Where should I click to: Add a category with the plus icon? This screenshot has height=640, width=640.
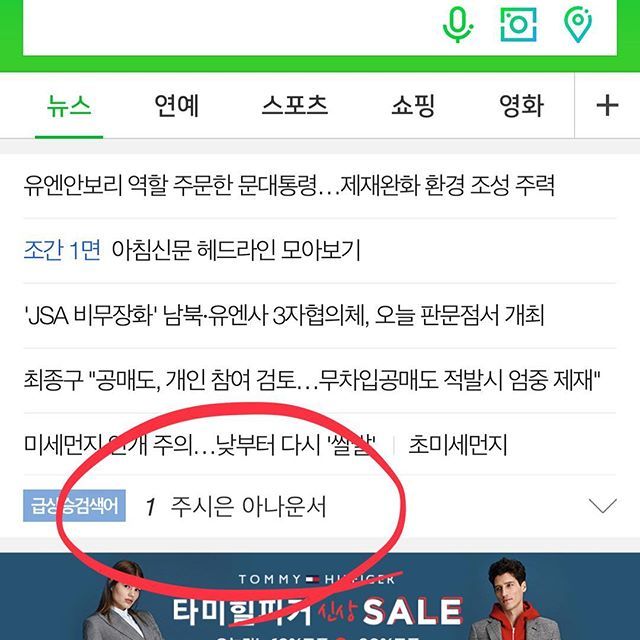pyautogui.click(x=607, y=105)
